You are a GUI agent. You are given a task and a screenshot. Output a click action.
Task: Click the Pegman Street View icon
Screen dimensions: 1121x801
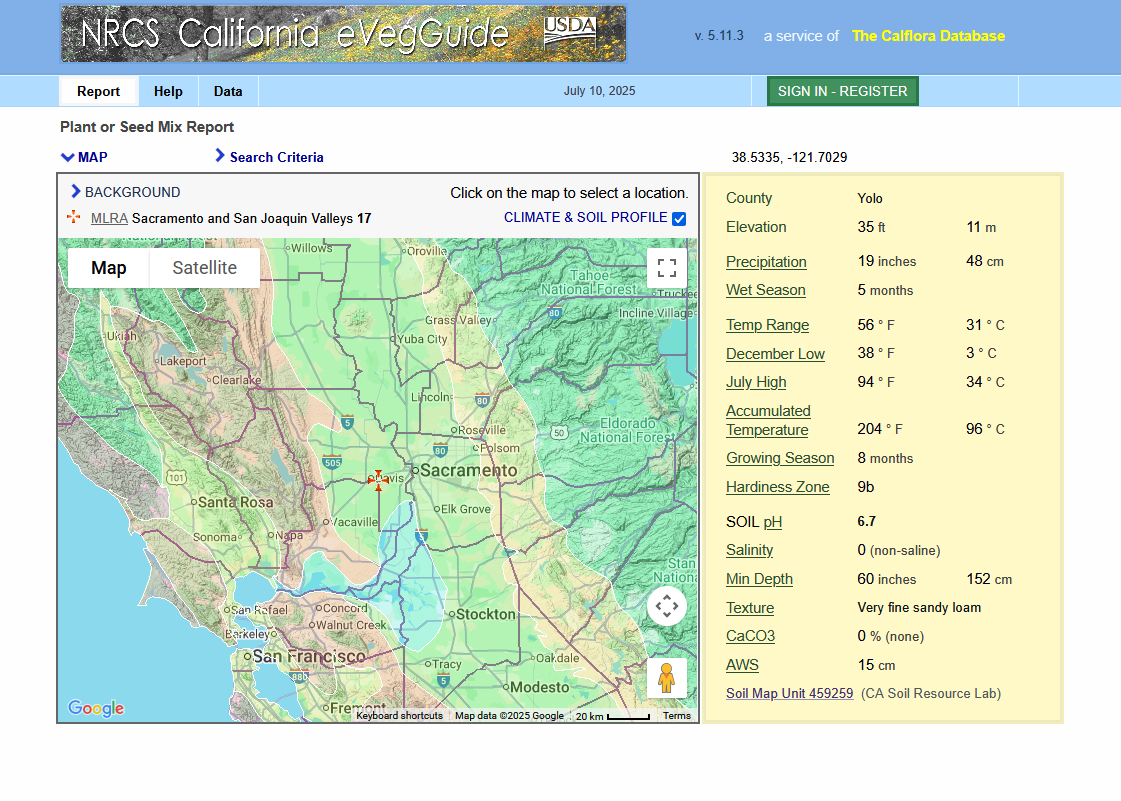(666, 677)
